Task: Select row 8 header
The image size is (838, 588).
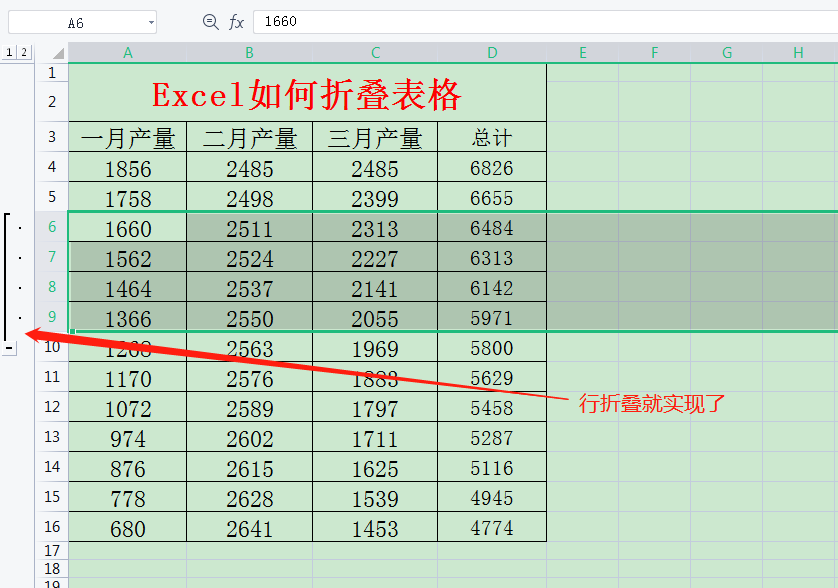Action: 52,287
